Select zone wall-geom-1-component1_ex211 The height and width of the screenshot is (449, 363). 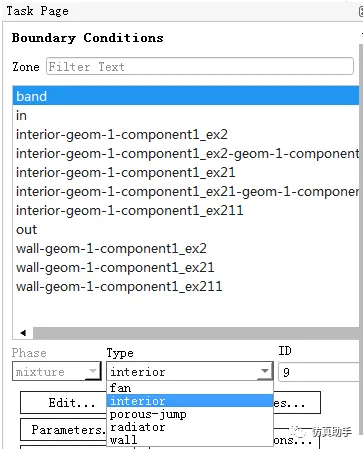point(186,286)
